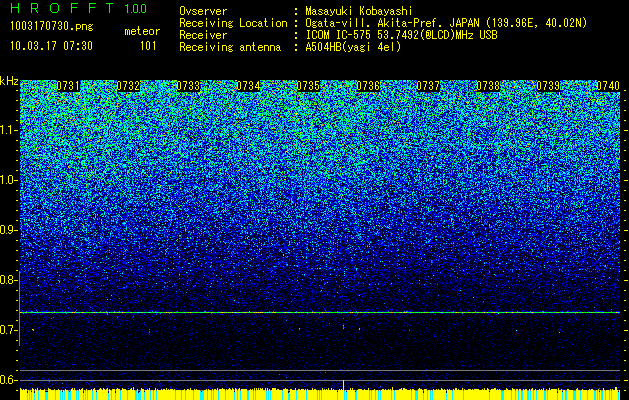
Task: Select the 0735 time marker
Action: tap(308, 86)
